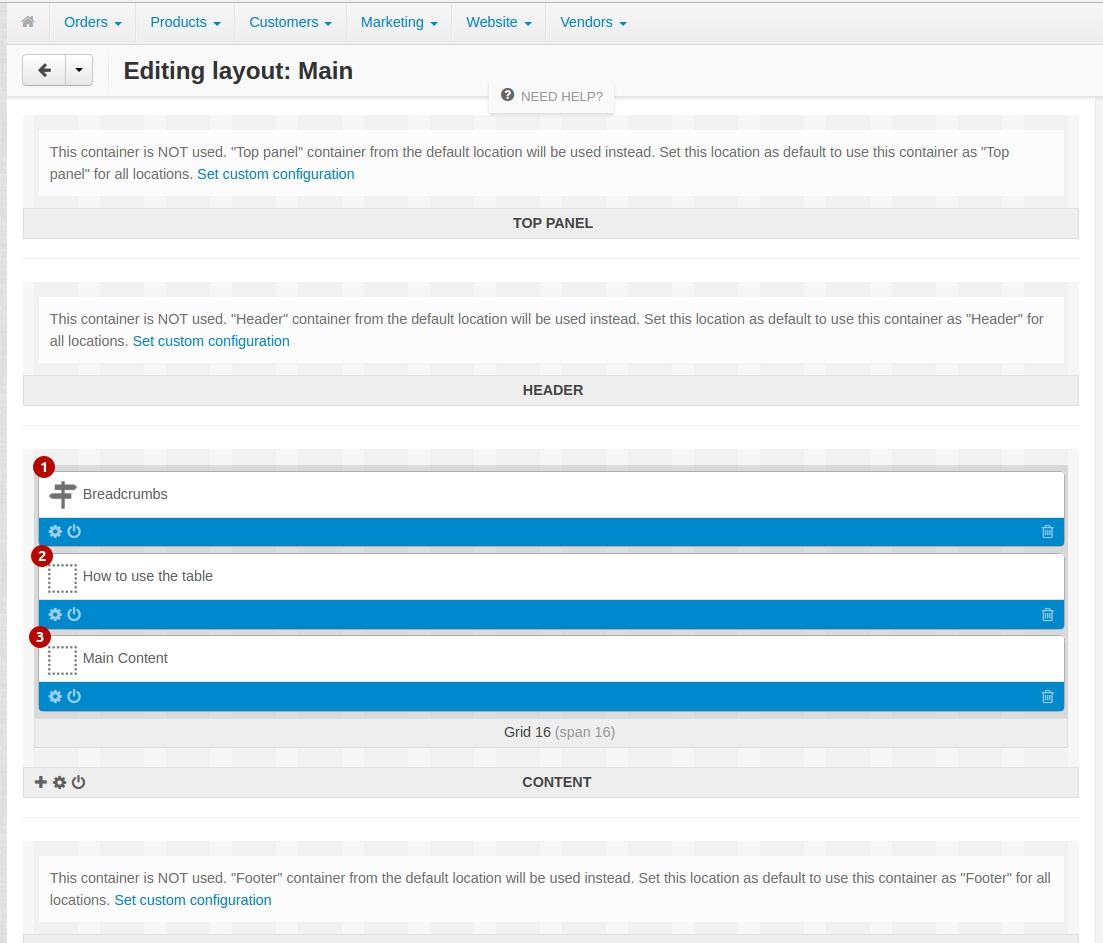
Task: Go to the home dashboard icon
Action: tap(28, 22)
